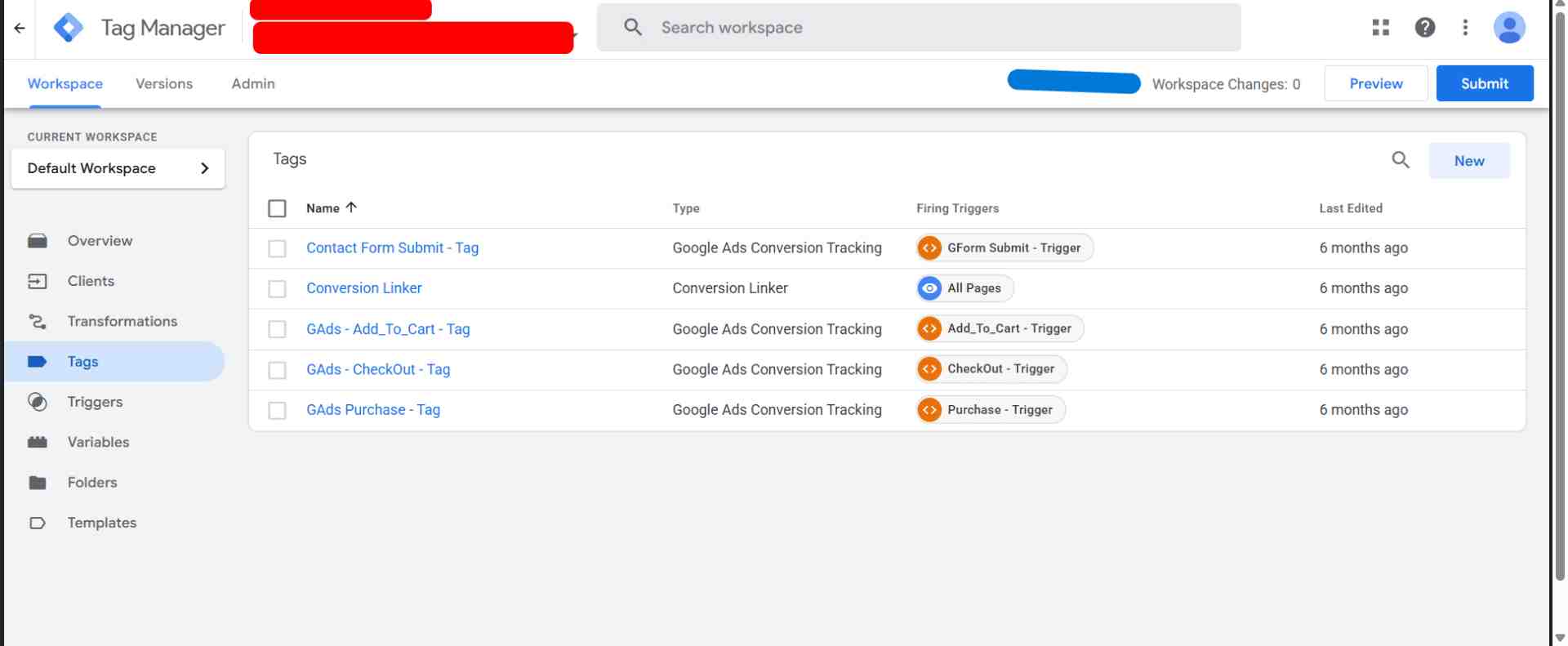This screenshot has height=646, width=1568.
Task: Open Triggers in the left sidebar
Action: 95,402
